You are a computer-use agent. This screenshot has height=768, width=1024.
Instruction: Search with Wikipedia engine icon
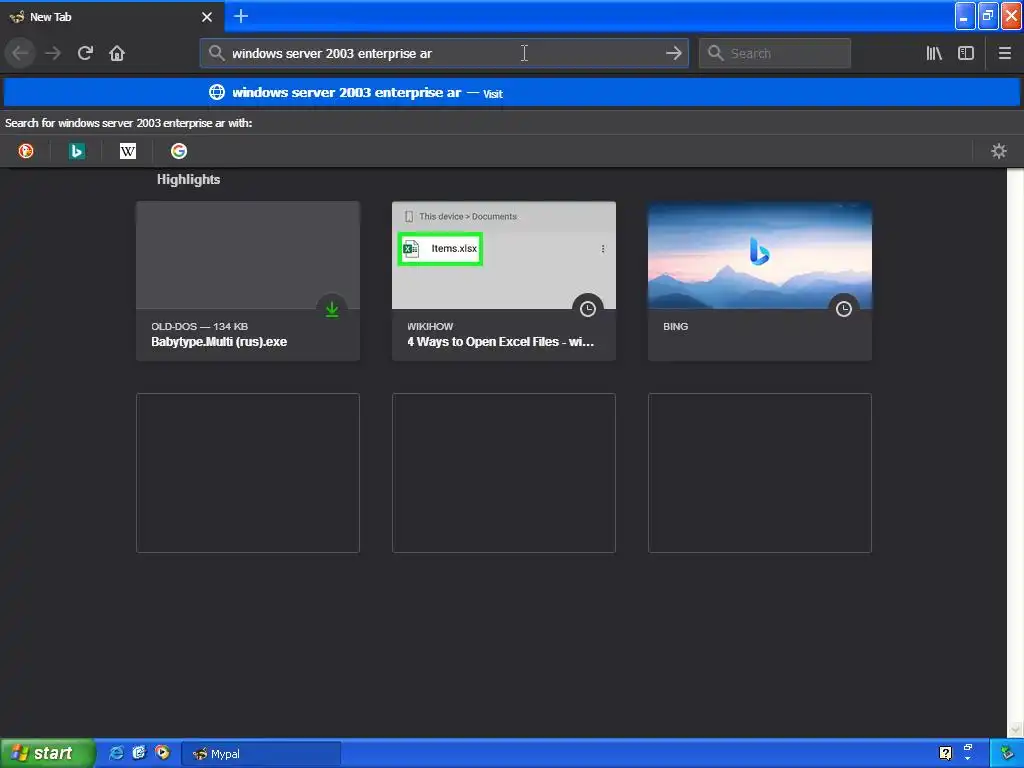click(127, 152)
